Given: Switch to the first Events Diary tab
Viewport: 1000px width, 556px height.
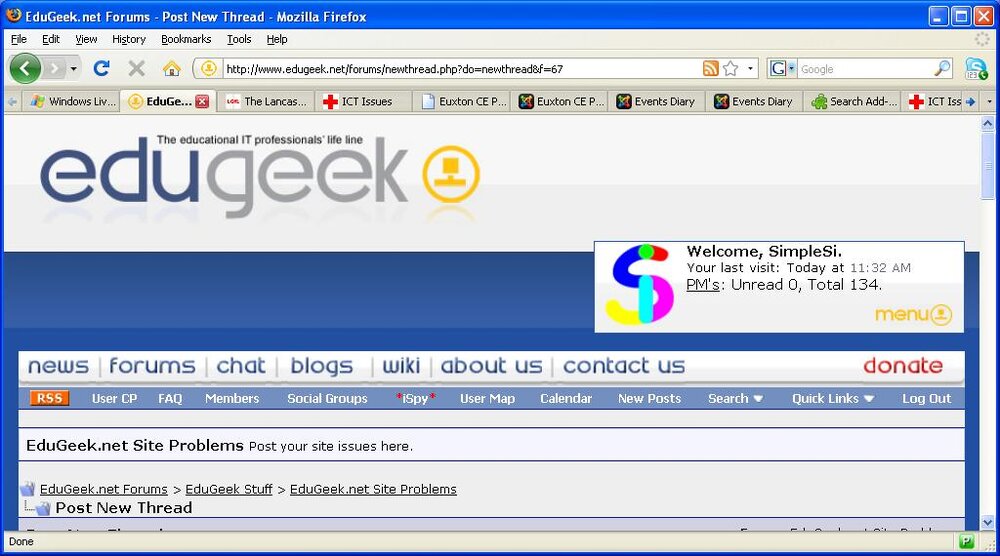Looking at the screenshot, I should click(x=657, y=101).
